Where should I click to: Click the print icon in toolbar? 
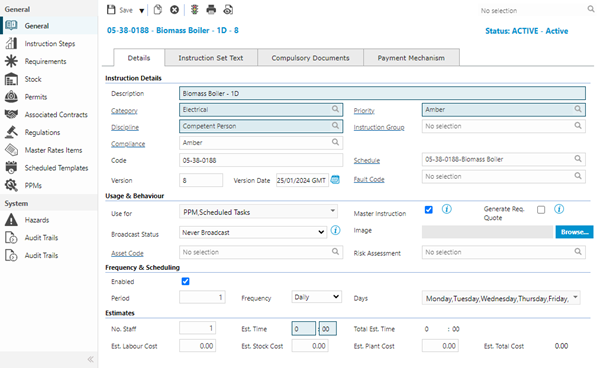(x=211, y=10)
